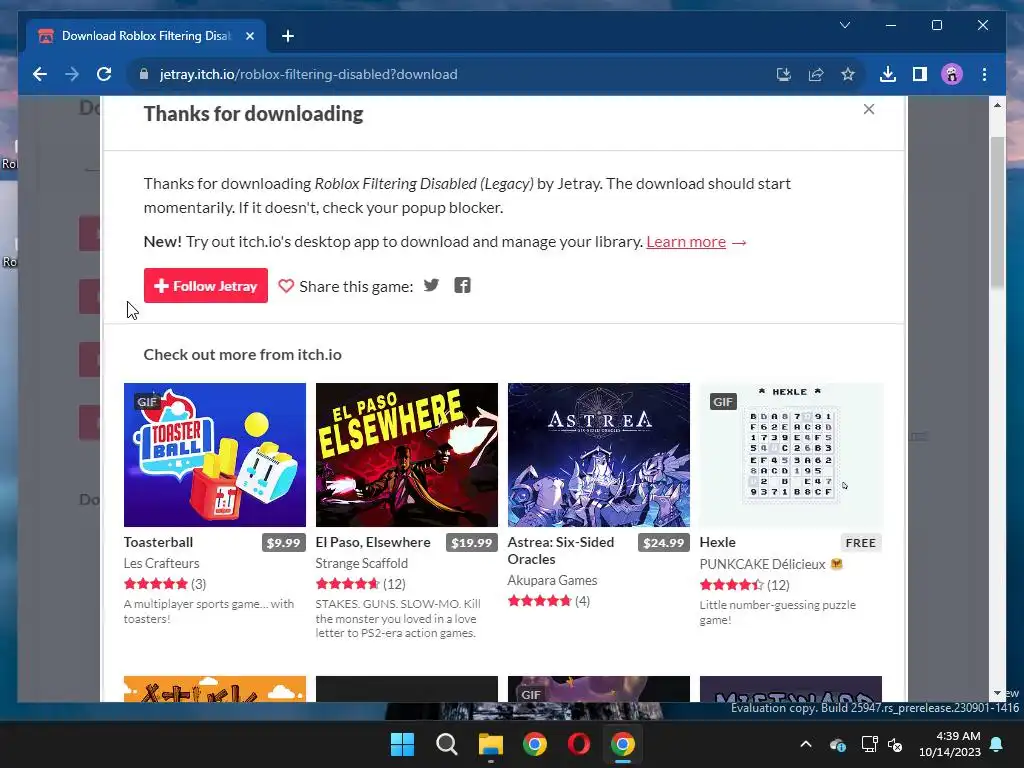The width and height of the screenshot is (1024, 768).
Task: Click the OneDrive cloud tray icon
Action: point(838,744)
